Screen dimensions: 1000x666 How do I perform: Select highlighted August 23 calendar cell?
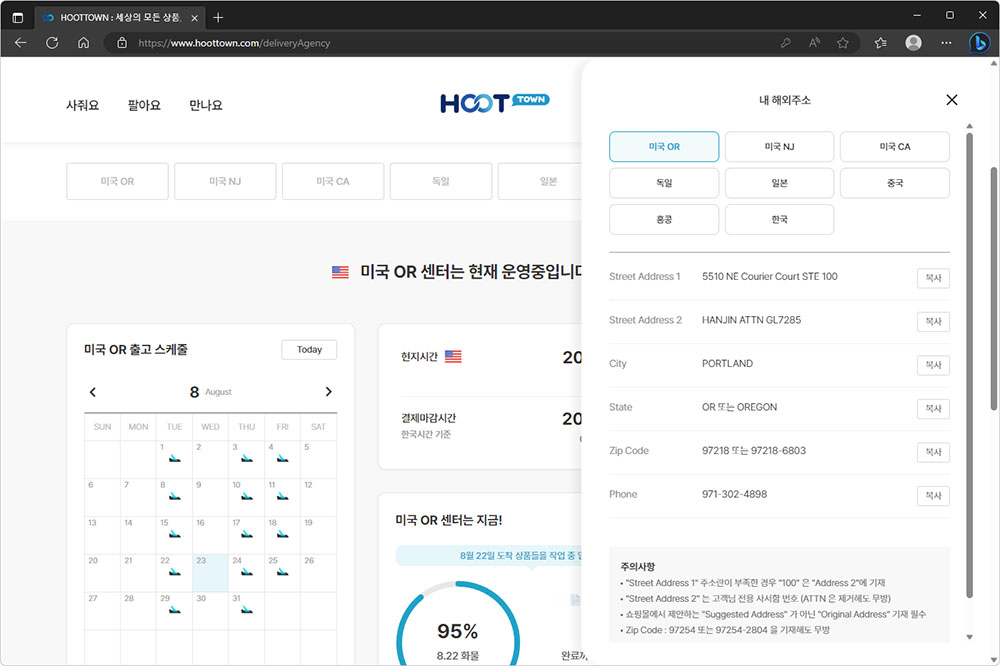(x=210, y=573)
